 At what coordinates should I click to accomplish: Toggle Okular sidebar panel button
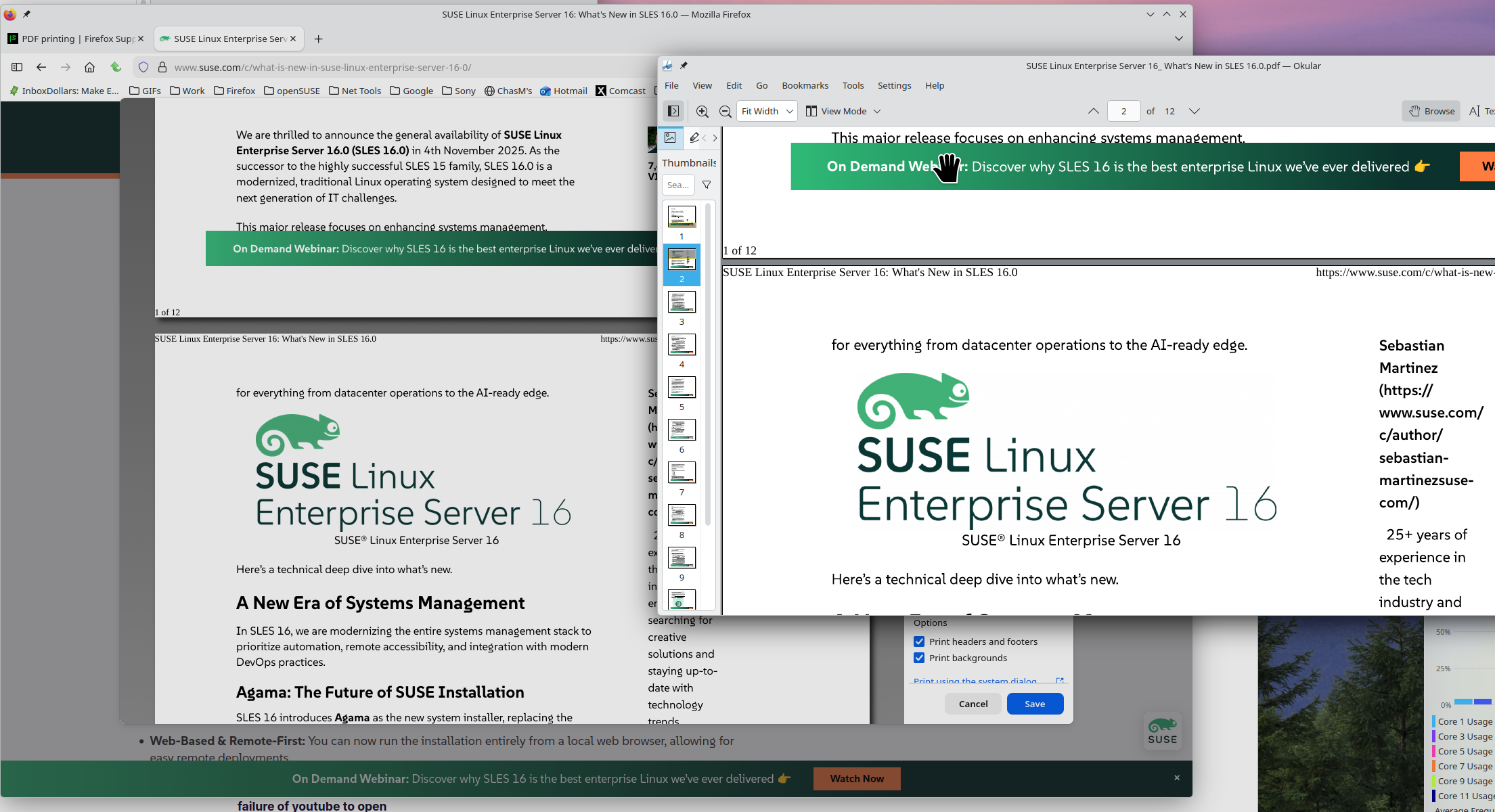673,111
